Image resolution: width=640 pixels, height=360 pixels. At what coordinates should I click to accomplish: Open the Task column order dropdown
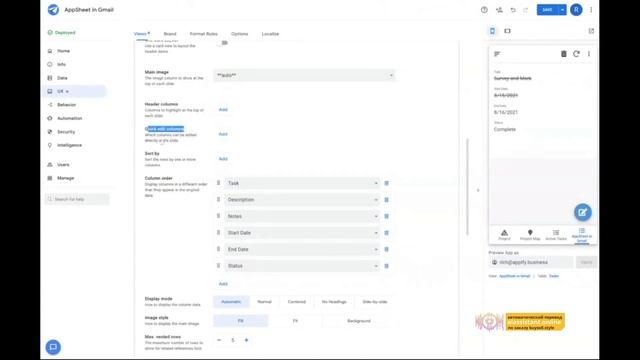click(302, 183)
